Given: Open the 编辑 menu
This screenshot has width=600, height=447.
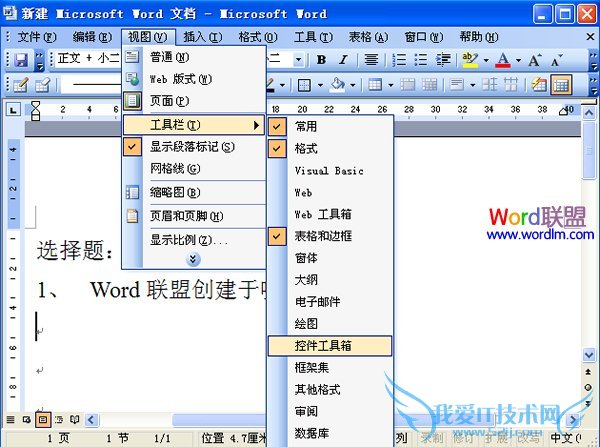Looking at the screenshot, I should click(92, 37).
